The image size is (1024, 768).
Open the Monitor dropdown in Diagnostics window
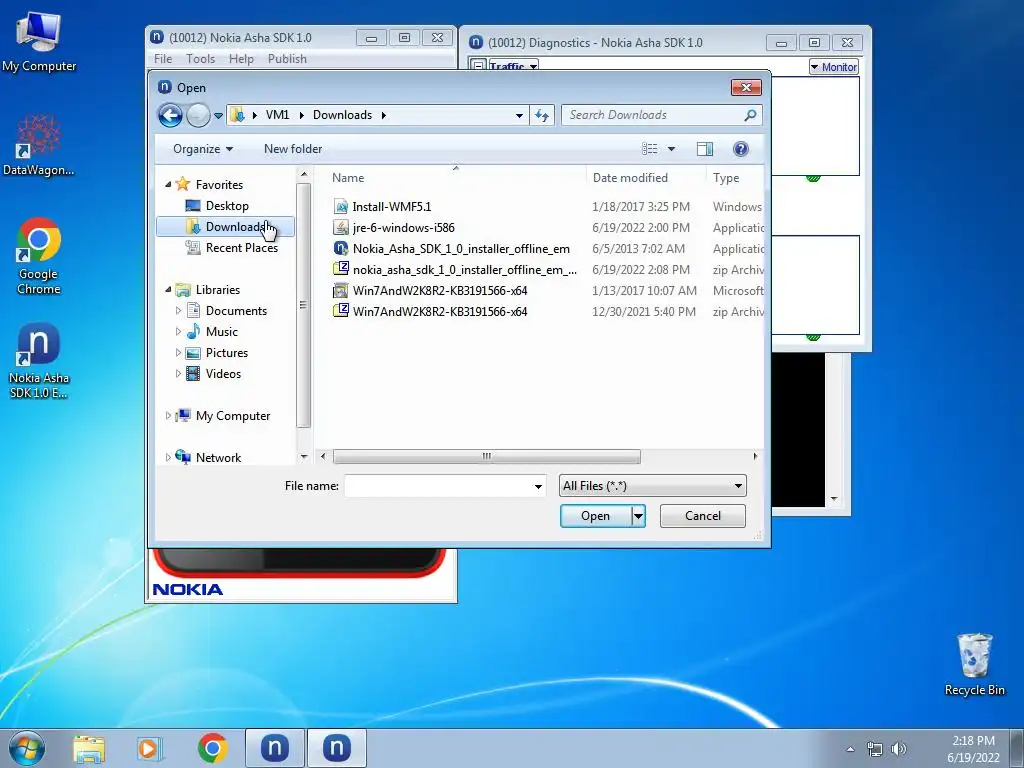coord(833,67)
